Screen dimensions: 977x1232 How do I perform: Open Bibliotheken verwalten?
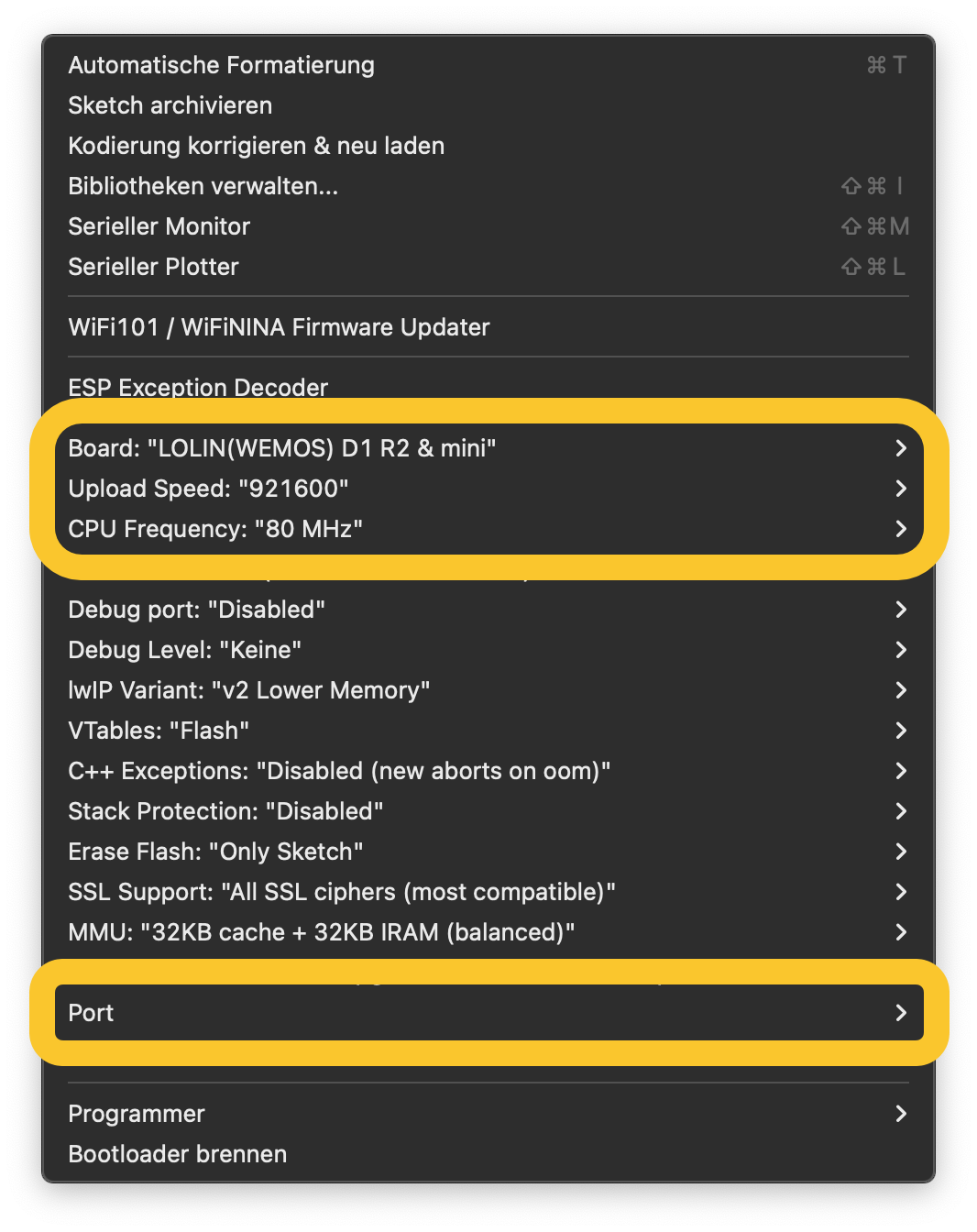point(203,186)
